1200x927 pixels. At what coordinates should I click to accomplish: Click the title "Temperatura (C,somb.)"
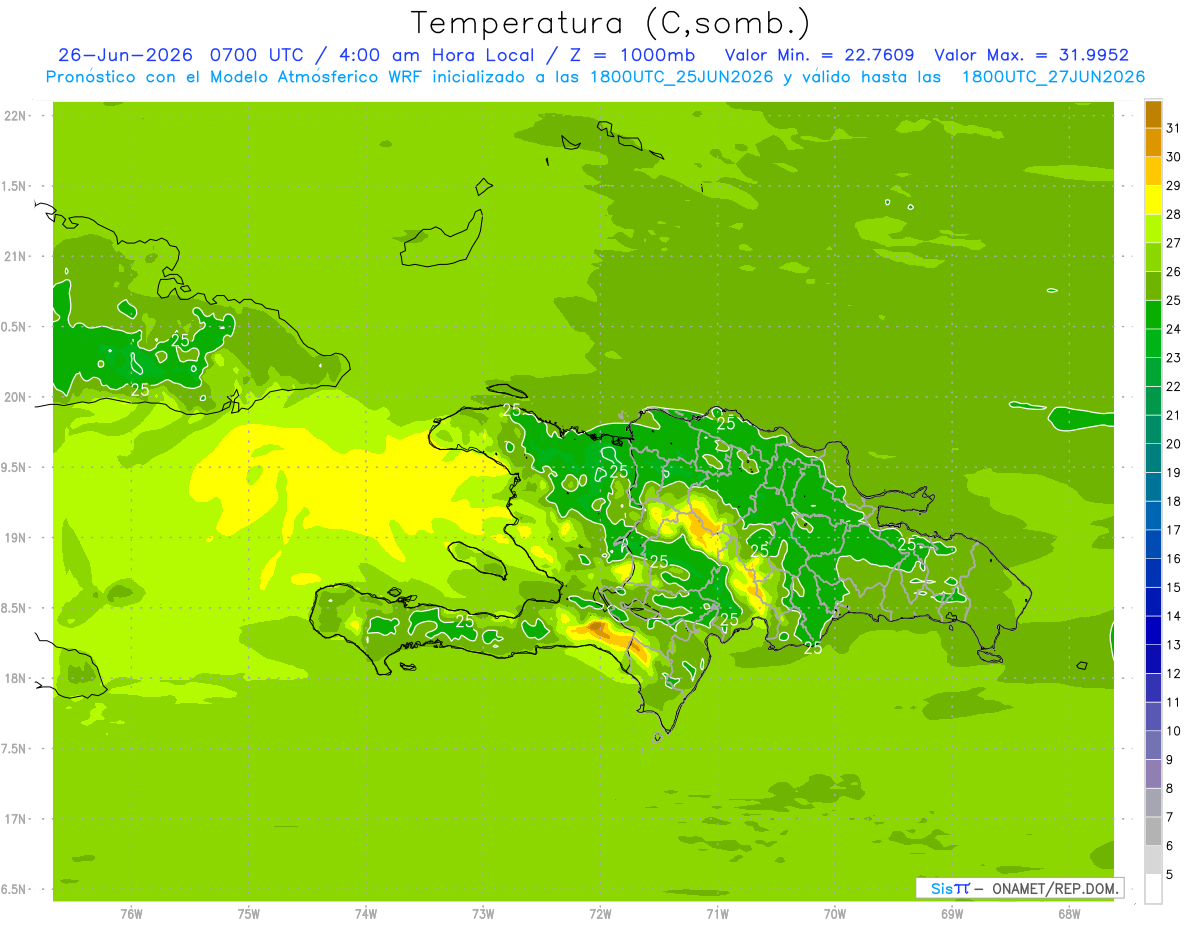610,23
